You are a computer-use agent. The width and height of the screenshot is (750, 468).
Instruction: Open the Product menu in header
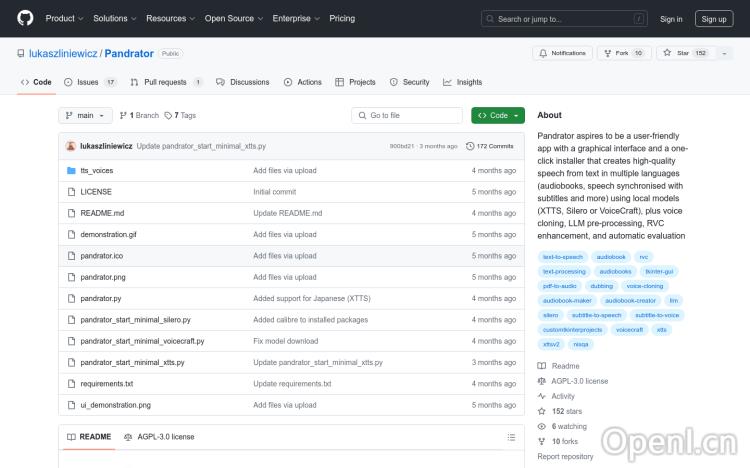click(x=63, y=18)
